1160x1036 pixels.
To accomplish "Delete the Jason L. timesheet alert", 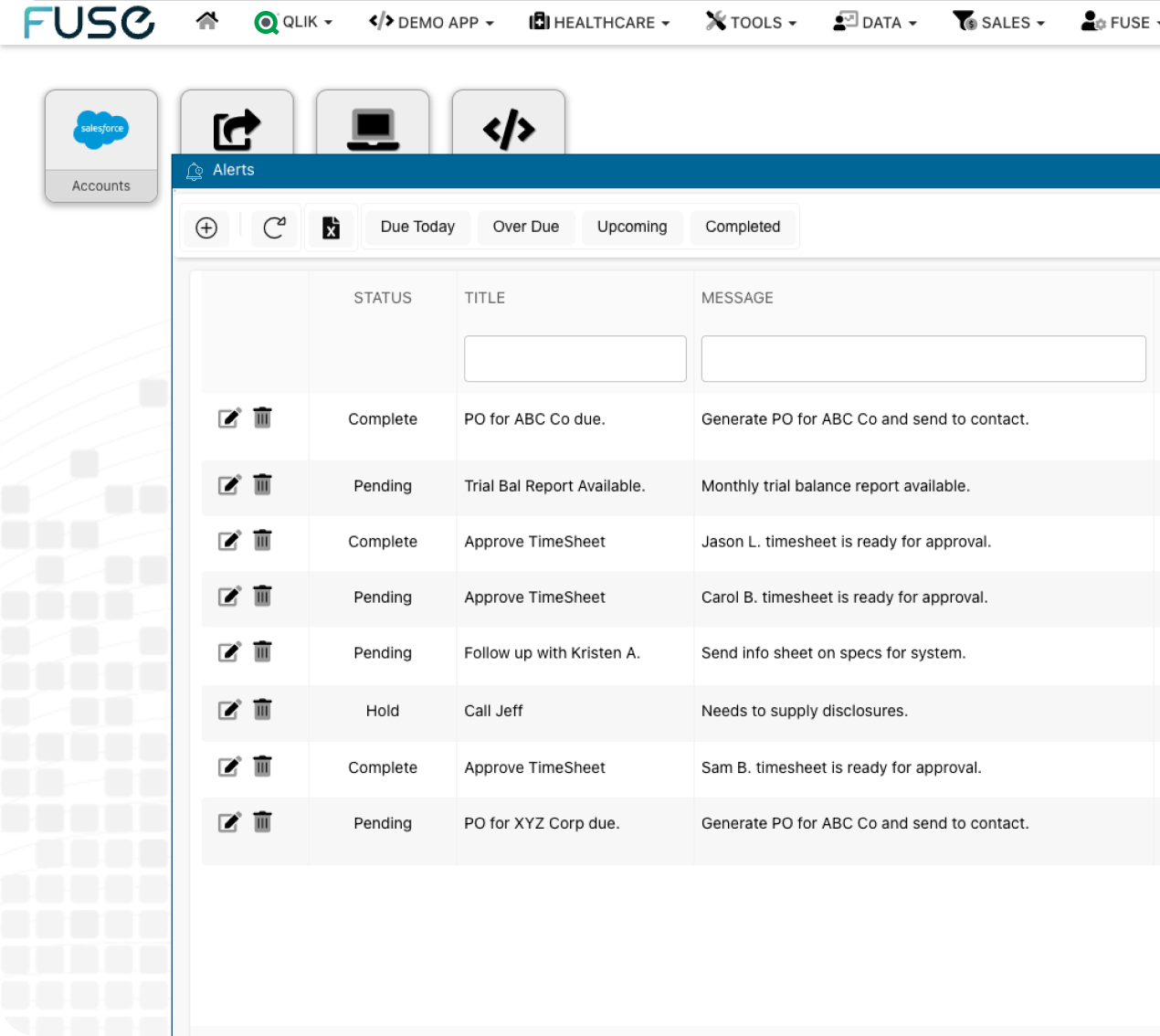I will coord(262,540).
